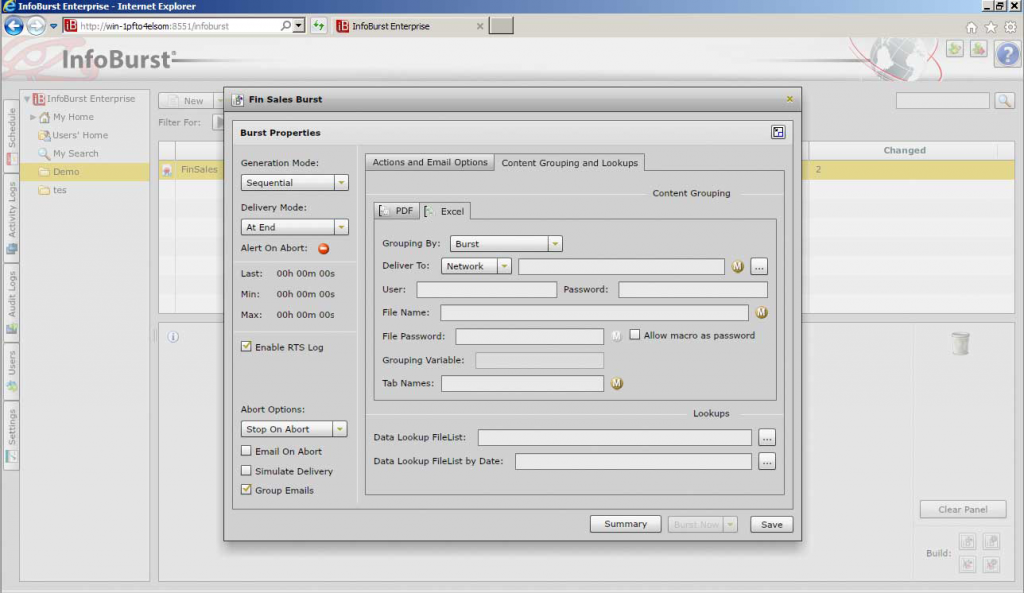Open the InfoBurst help icon

pyautogui.click(x=1008, y=54)
